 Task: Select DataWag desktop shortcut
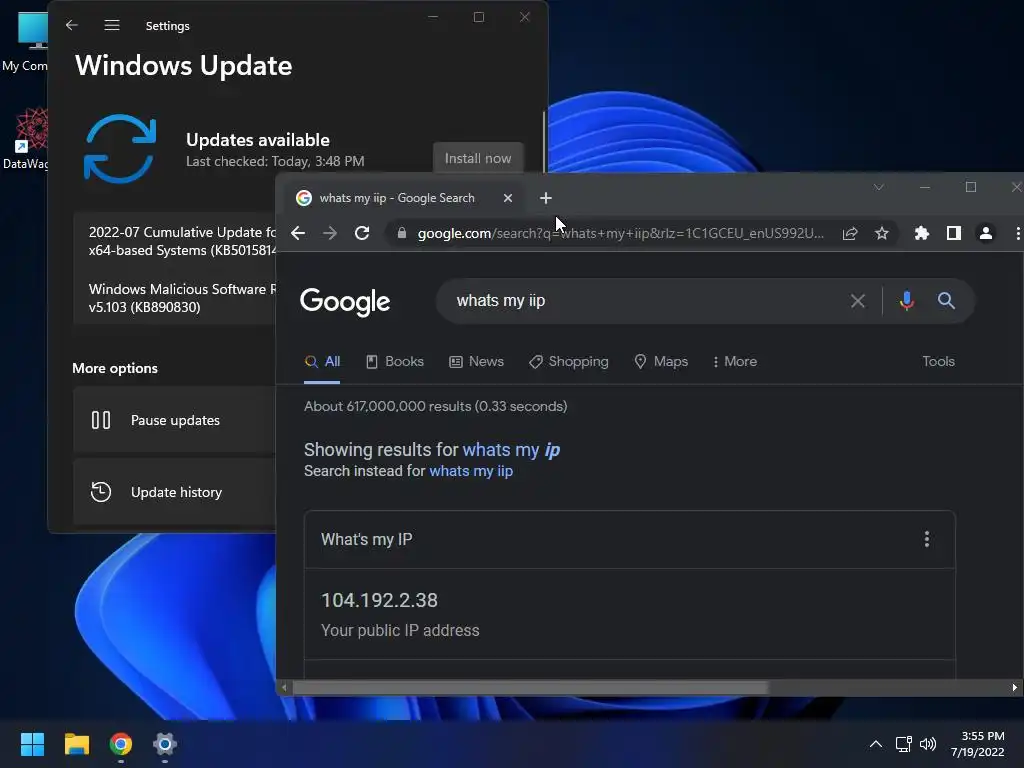point(26,138)
